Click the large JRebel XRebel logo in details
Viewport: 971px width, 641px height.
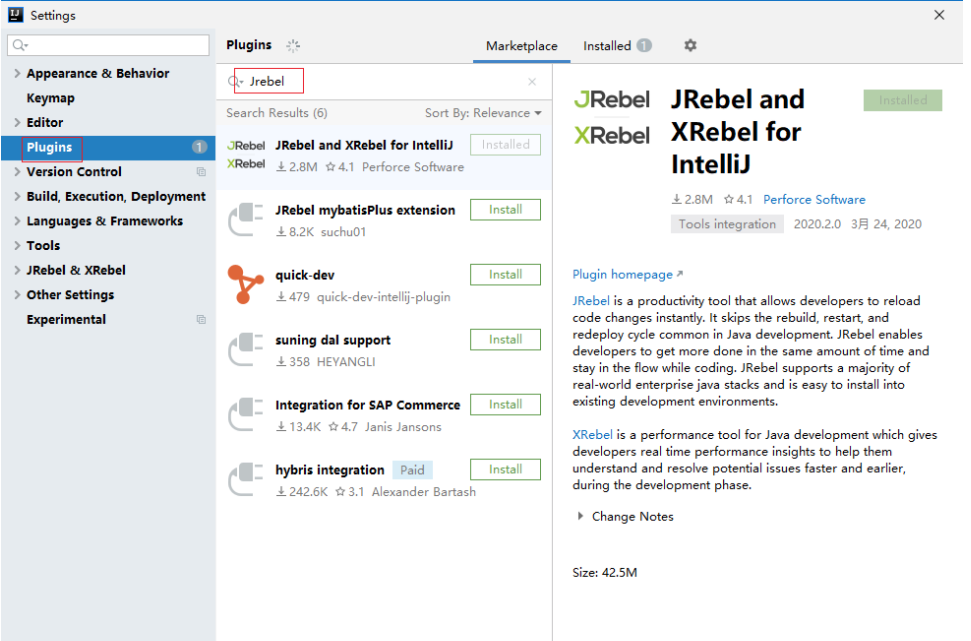pos(612,117)
